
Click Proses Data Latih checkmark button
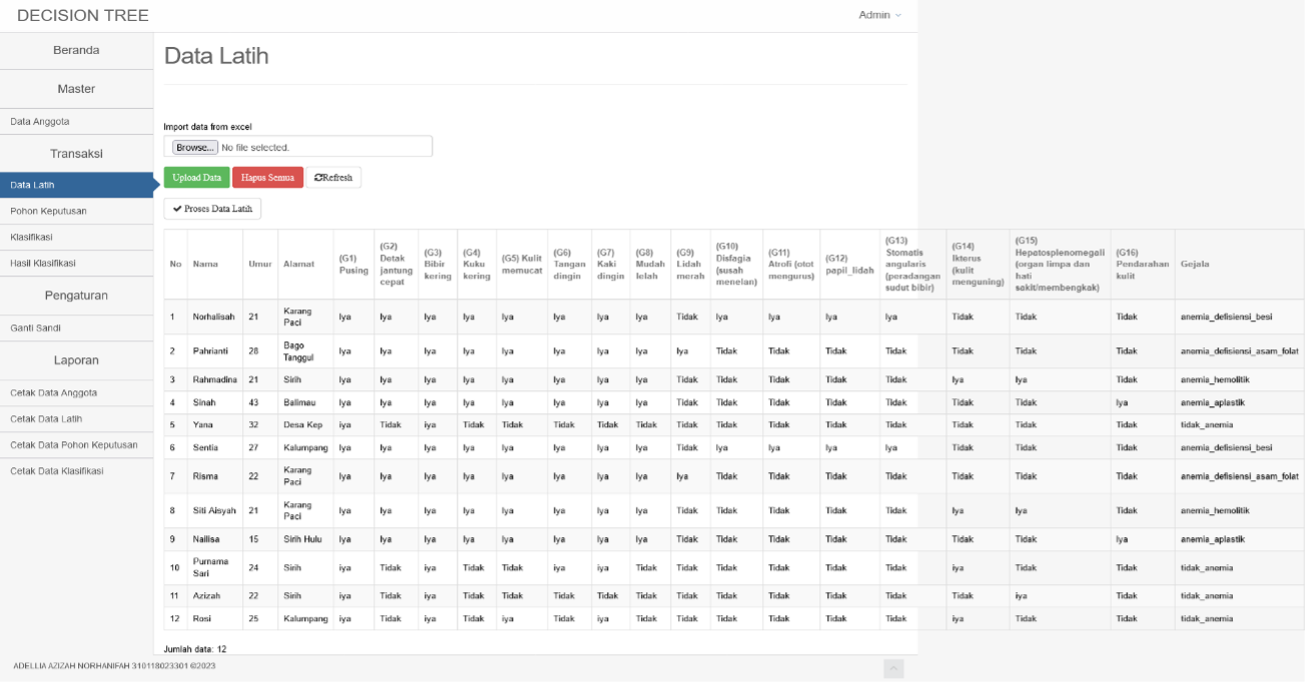click(x=212, y=209)
